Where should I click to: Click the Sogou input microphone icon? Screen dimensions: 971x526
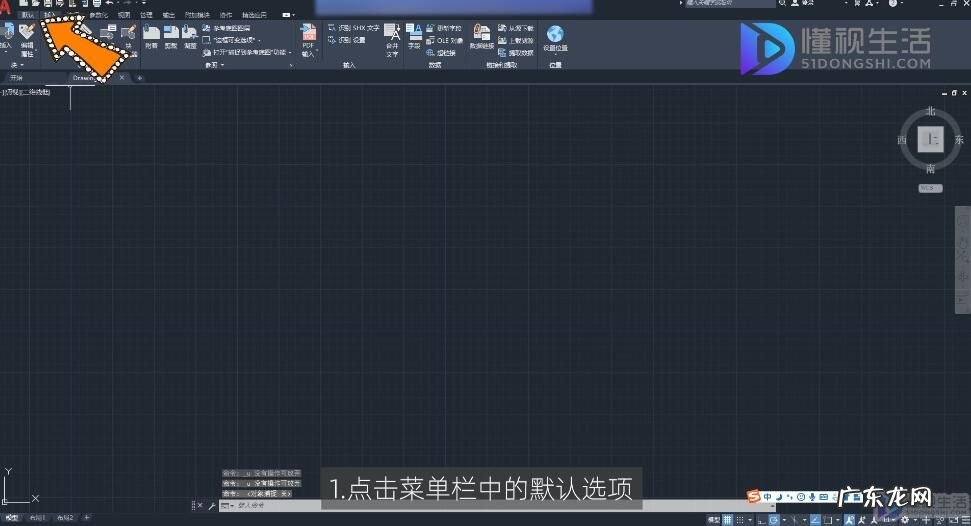pos(812,497)
